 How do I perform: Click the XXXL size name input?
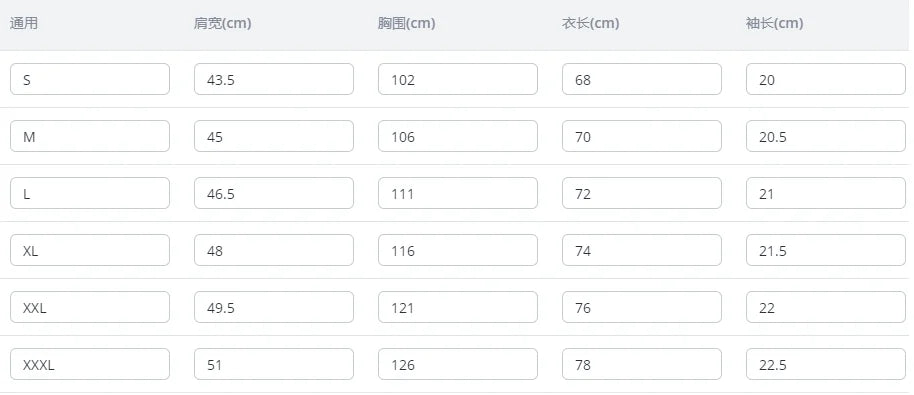[90, 365]
